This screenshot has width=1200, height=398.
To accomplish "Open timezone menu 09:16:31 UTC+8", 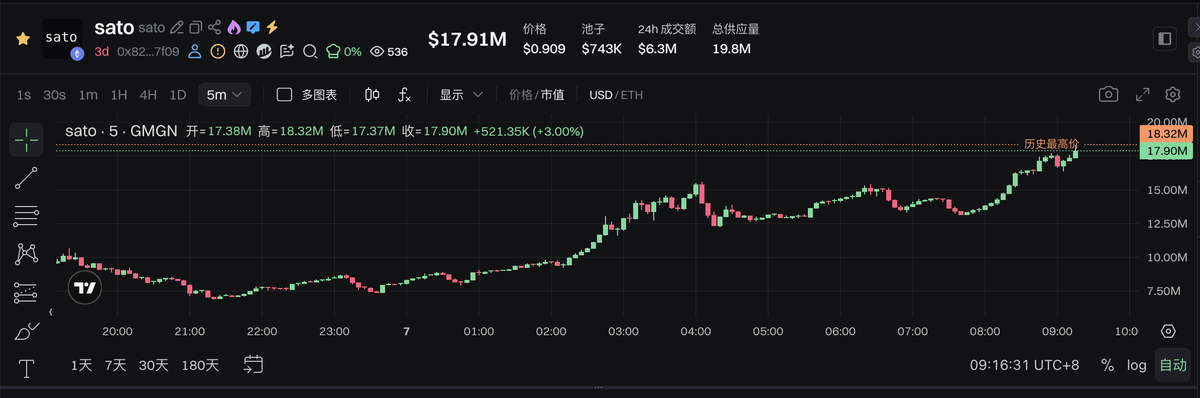I will pos(1024,365).
